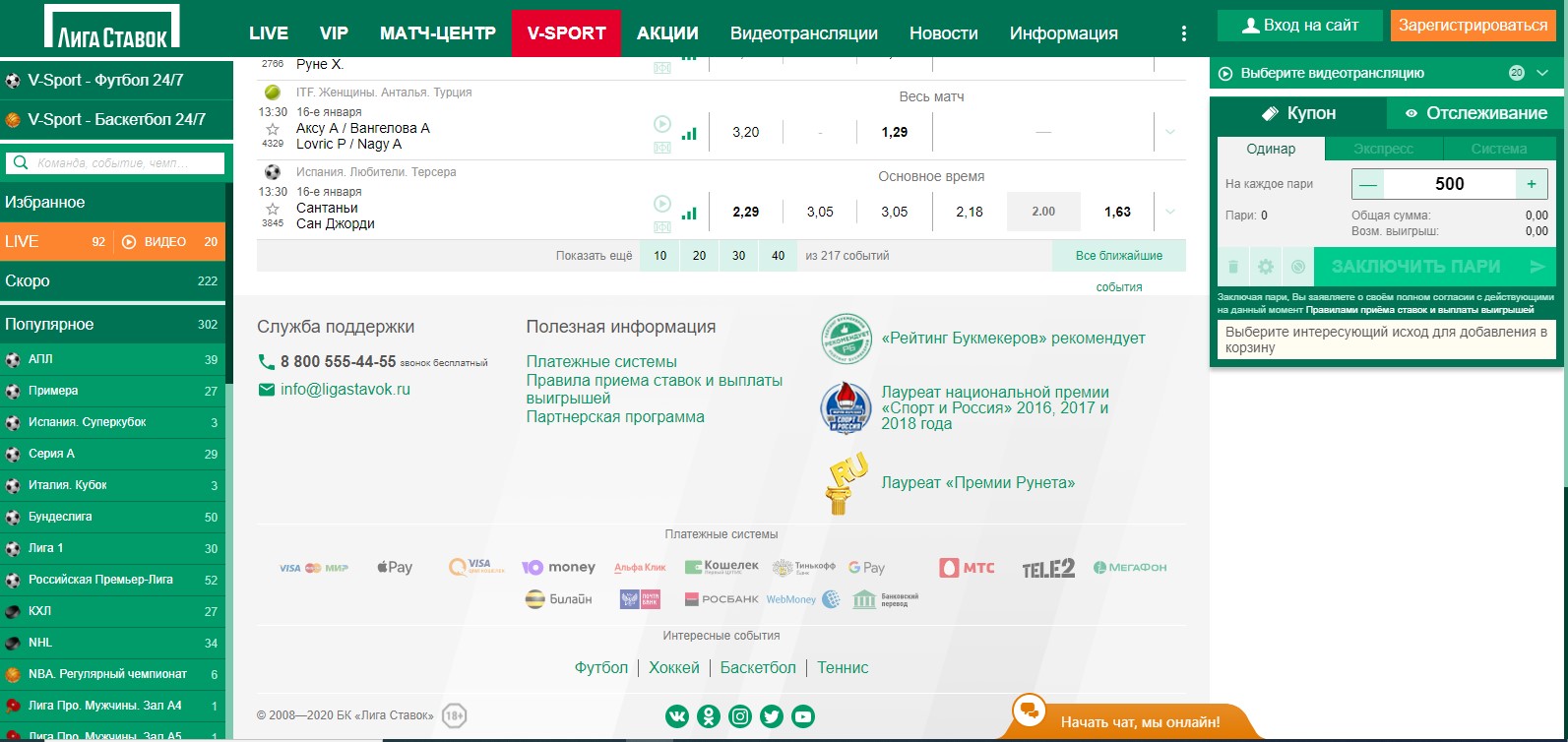Play video stream for Аксу / Вангелова match
Viewport: 1568px width, 742px height.
tap(662, 124)
